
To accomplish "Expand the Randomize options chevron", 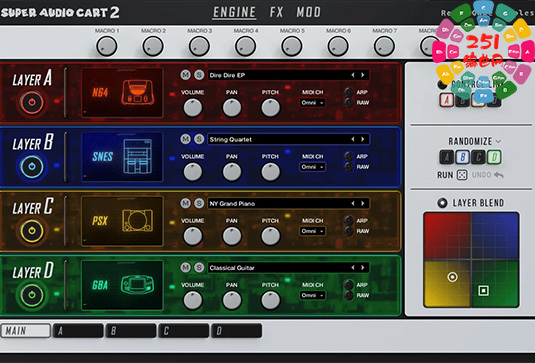I will coord(498,141).
